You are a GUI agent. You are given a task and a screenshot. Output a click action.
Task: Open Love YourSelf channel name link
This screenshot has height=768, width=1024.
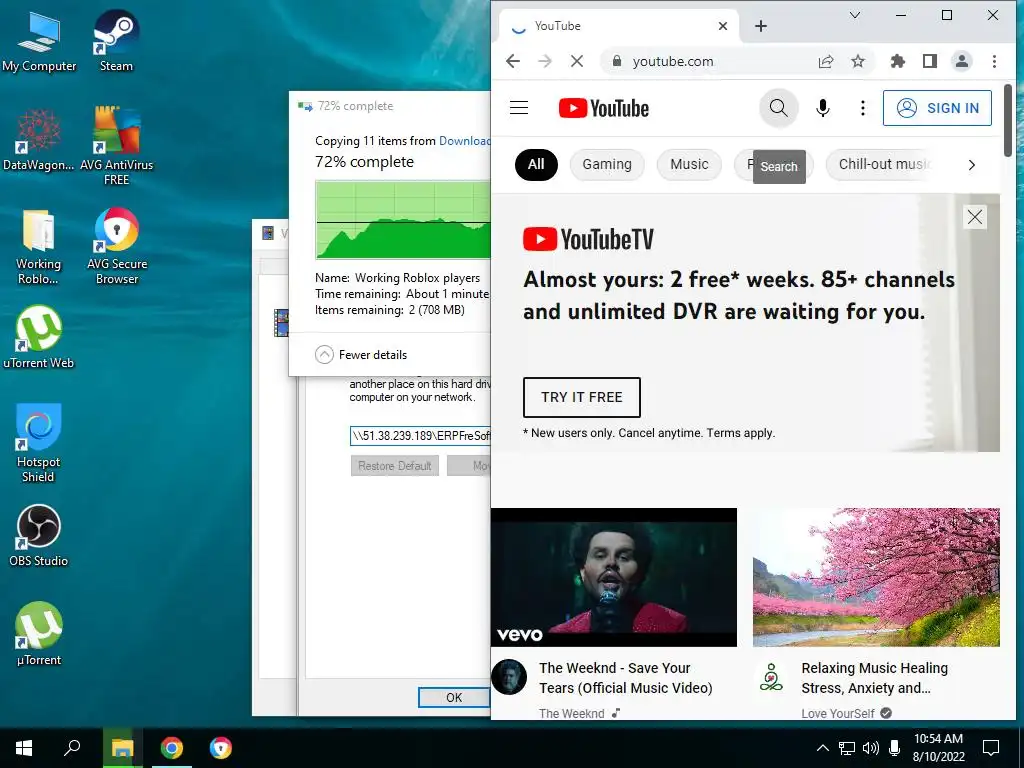pos(838,713)
